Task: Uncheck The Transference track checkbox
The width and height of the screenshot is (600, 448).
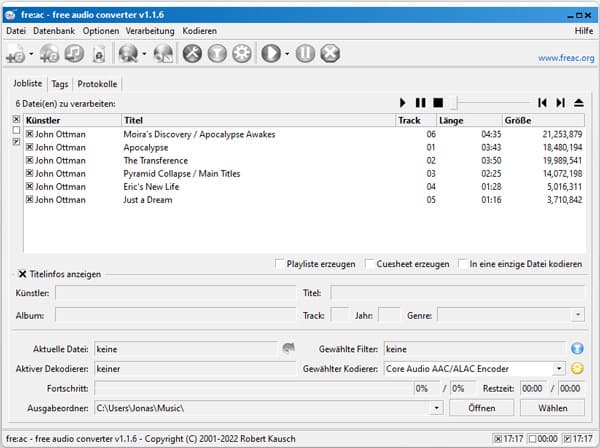Action: (29, 160)
